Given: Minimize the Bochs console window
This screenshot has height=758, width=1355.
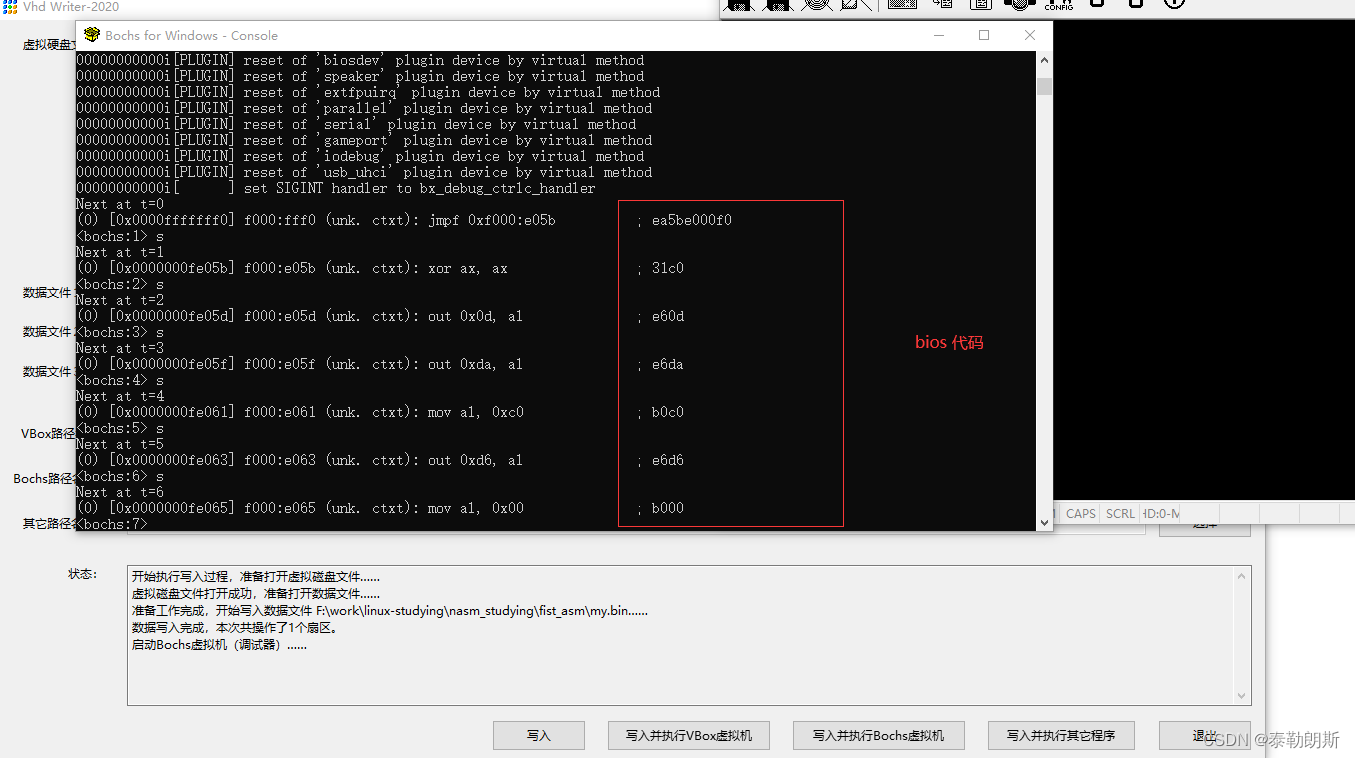Looking at the screenshot, I should 938,35.
